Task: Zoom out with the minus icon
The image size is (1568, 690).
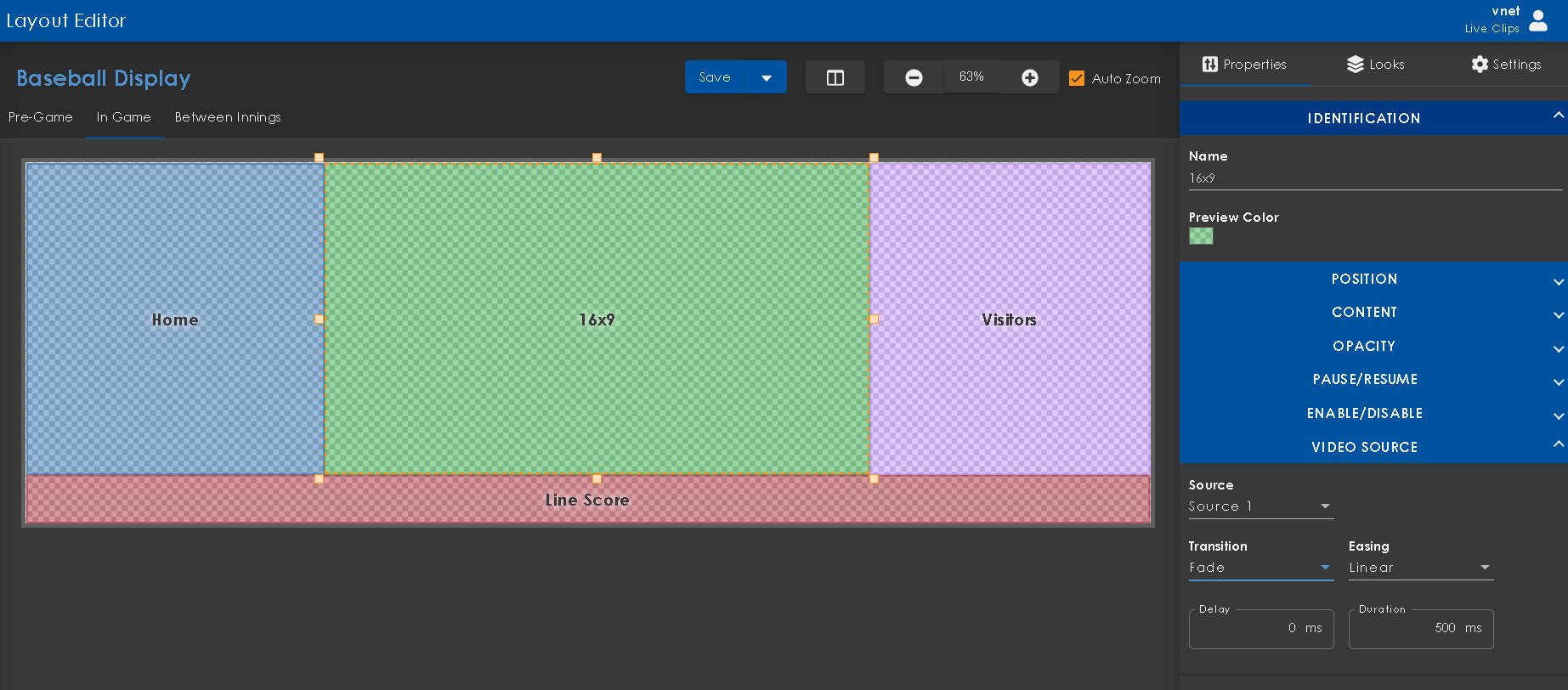Action: [914, 77]
